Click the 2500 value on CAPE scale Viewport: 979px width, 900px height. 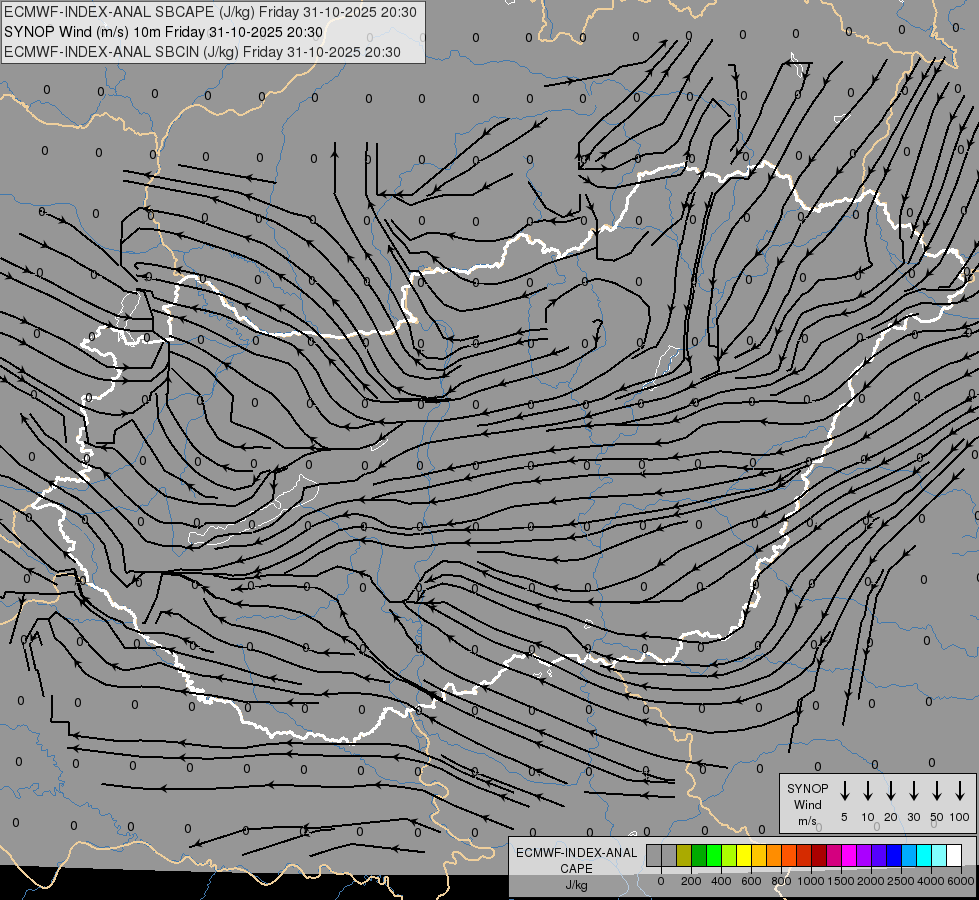pyautogui.click(x=901, y=881)
